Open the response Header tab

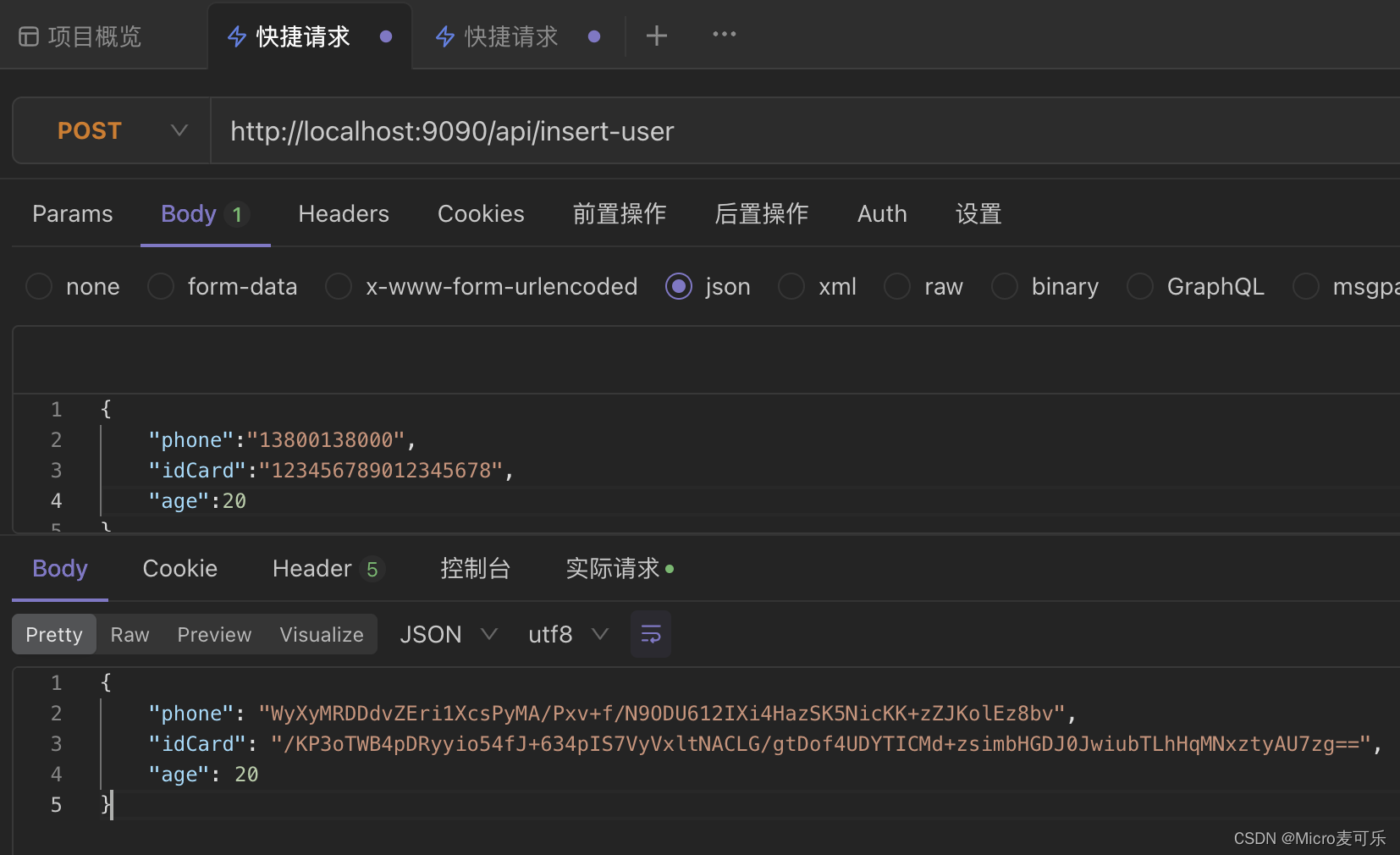click(328, 569)
